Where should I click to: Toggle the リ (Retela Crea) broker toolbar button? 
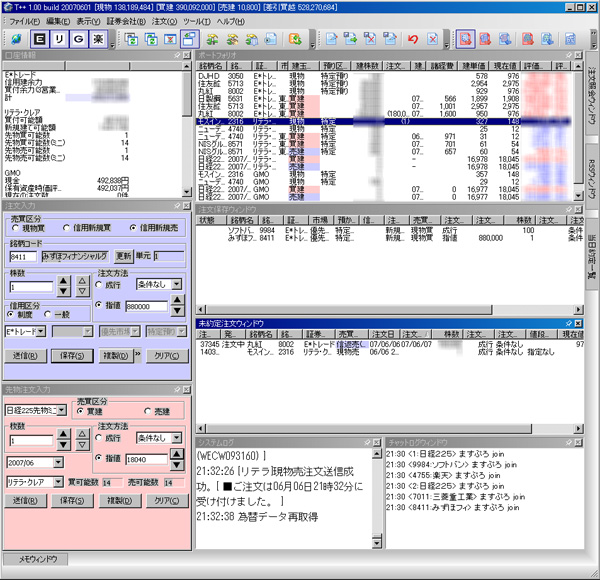click(x=59, y=39)
